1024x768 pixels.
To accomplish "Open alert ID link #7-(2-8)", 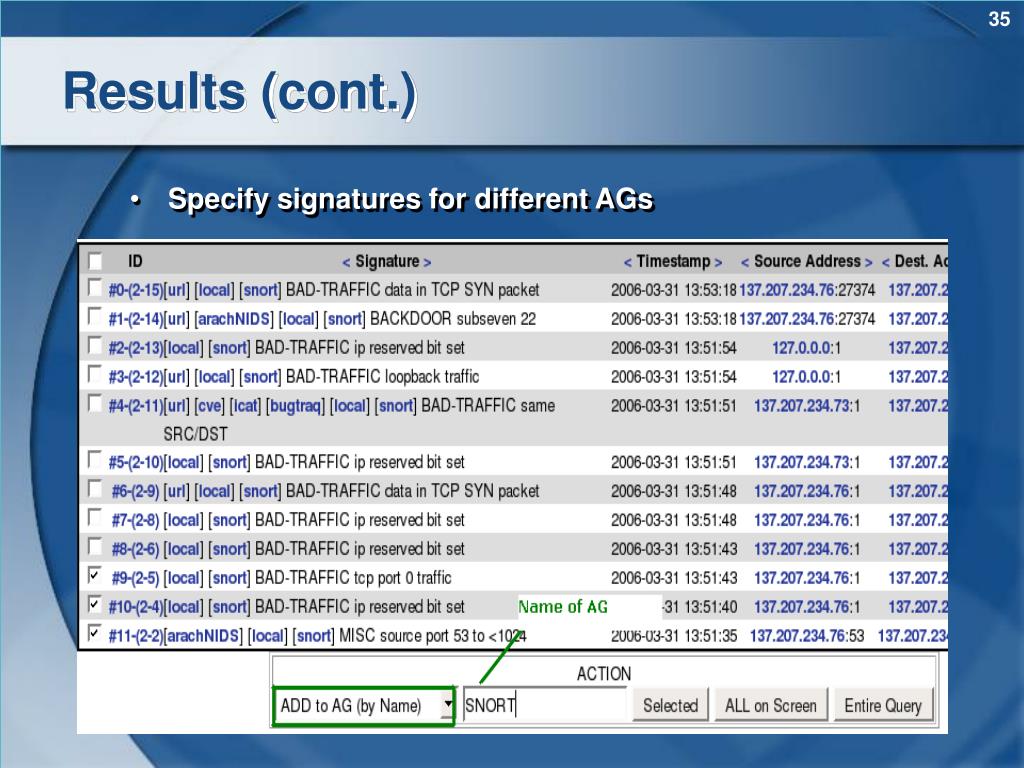I will tap(135, 520).
